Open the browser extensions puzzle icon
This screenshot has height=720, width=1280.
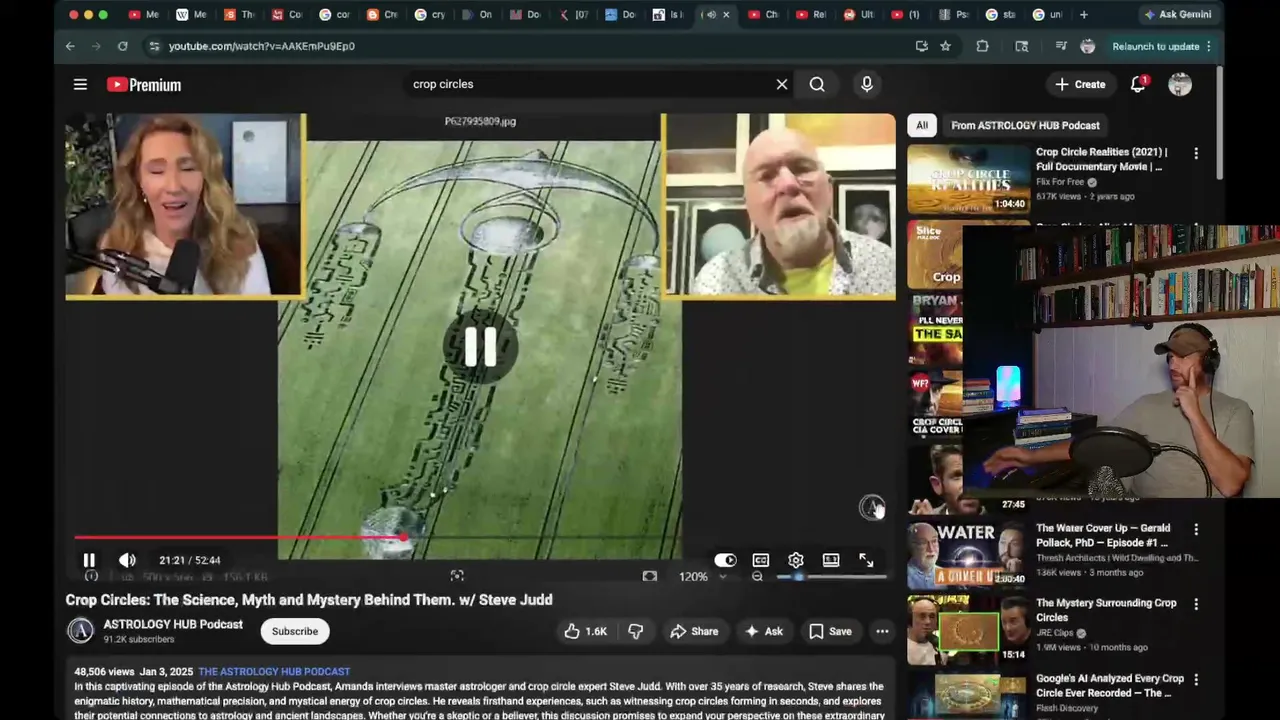982,46
